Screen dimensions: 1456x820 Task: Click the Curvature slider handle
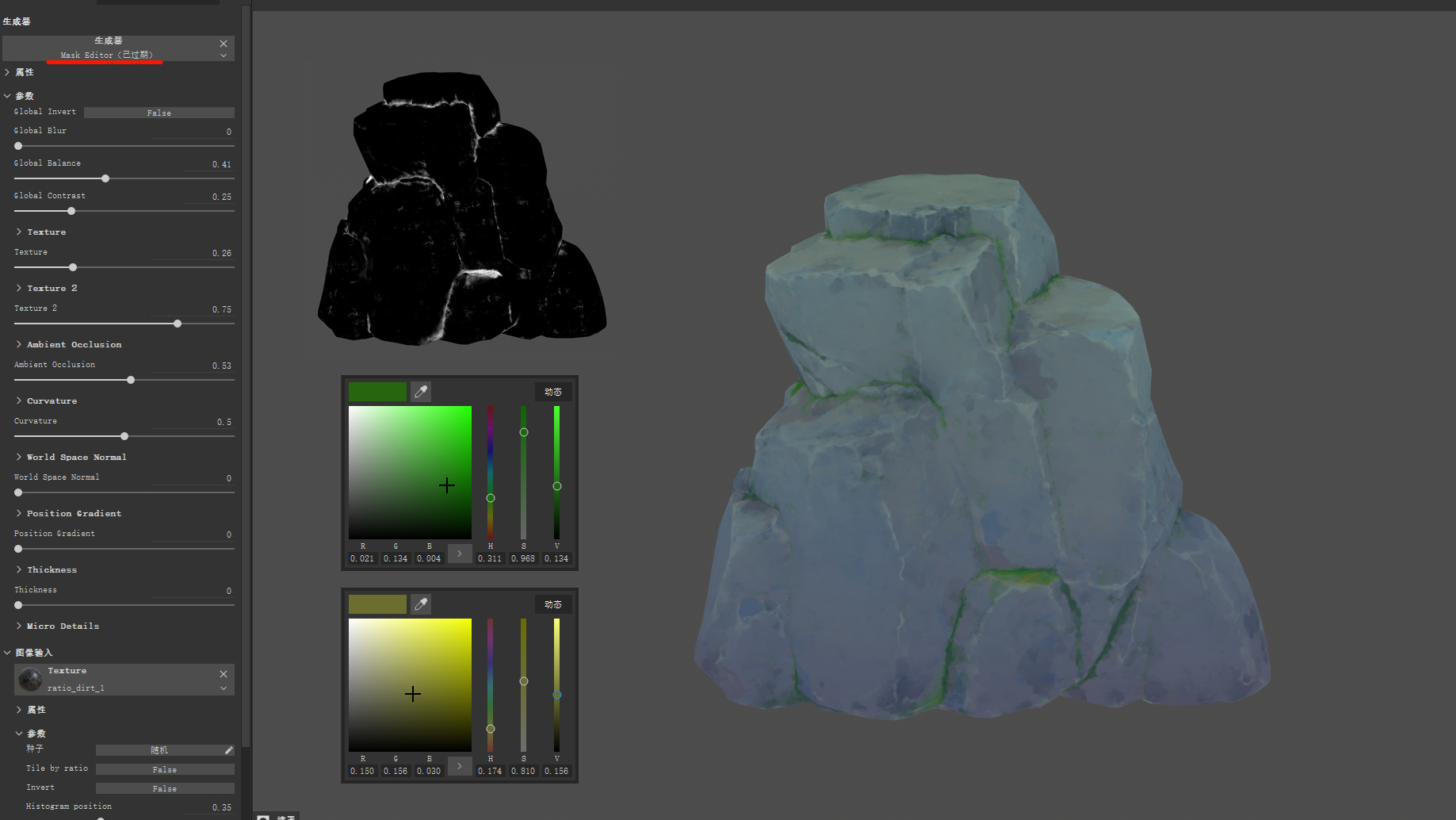[x=124, y=436]
